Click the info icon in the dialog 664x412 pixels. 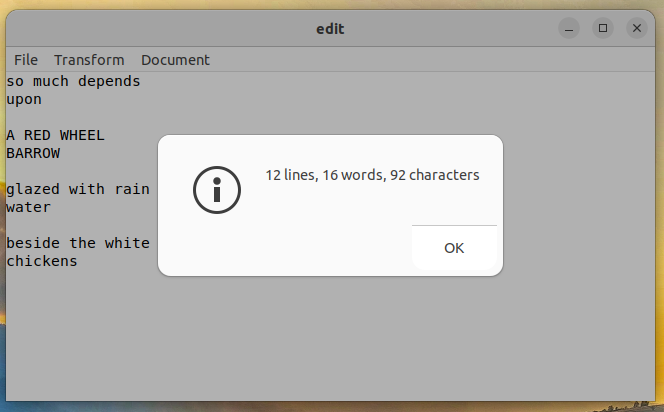(217, 190)
